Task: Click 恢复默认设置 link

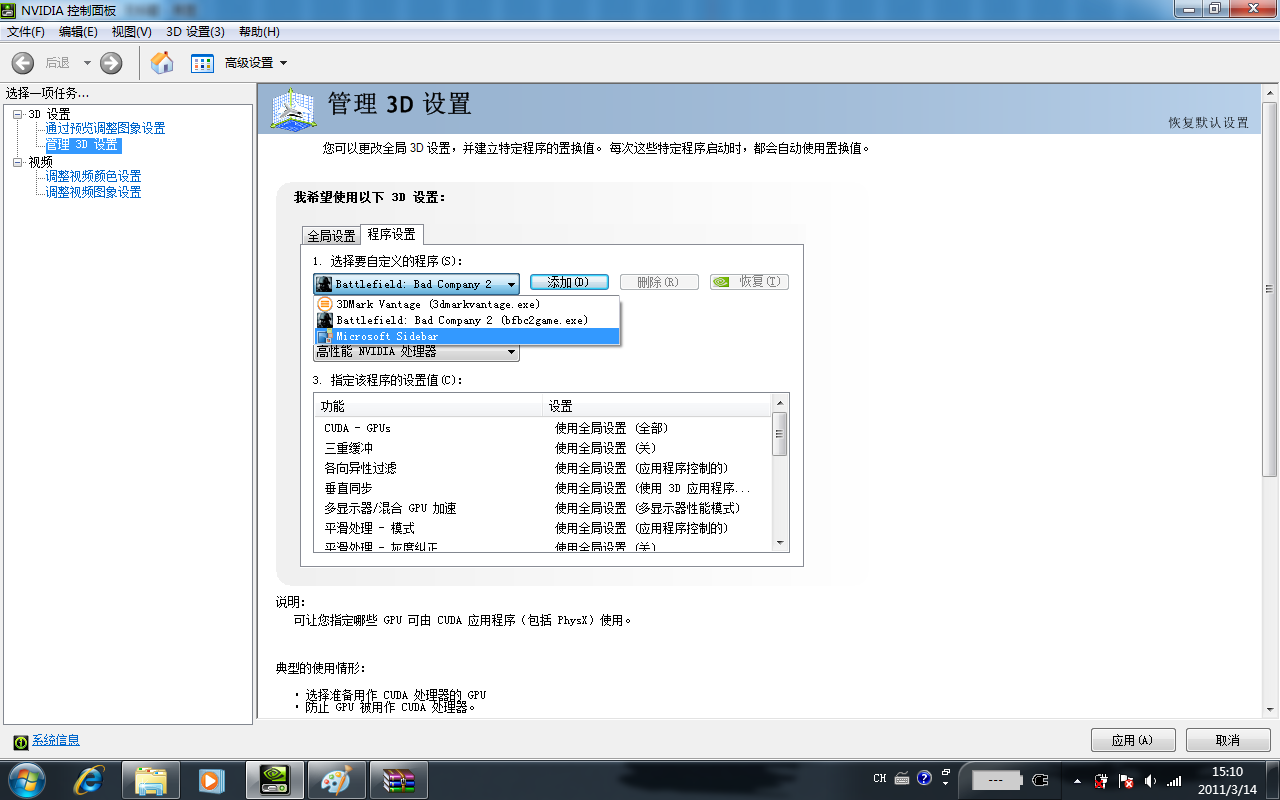Action: point(1208,123)
